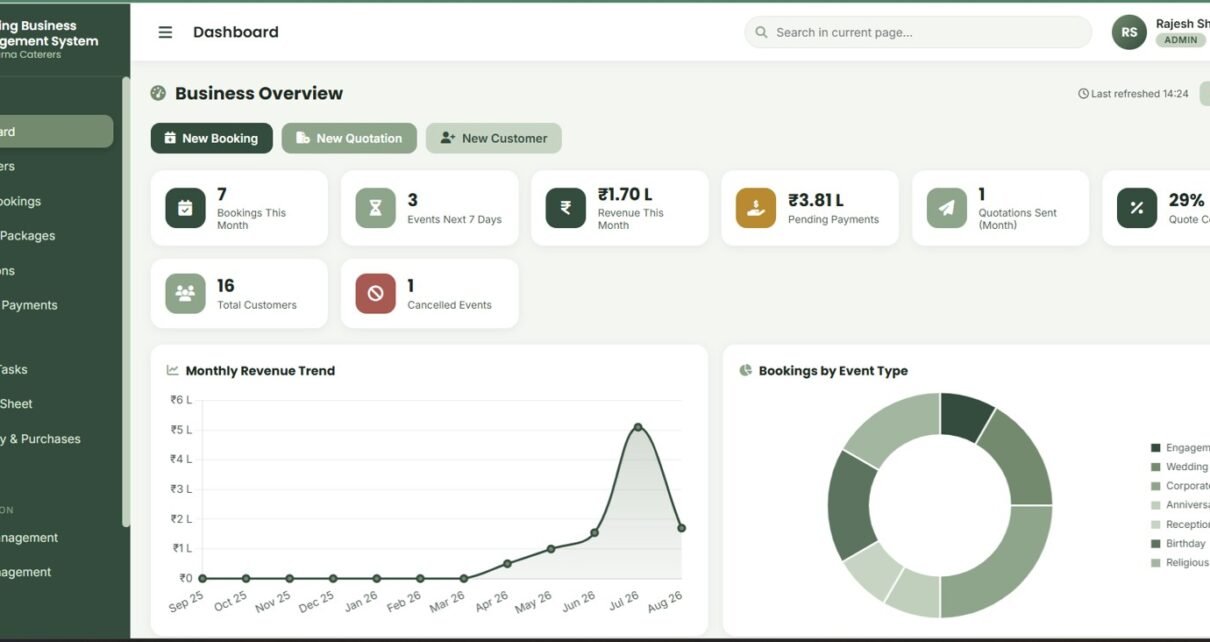
Task: Toggle the Wedding legend swatch in chart
Action: pos(1156,467)
